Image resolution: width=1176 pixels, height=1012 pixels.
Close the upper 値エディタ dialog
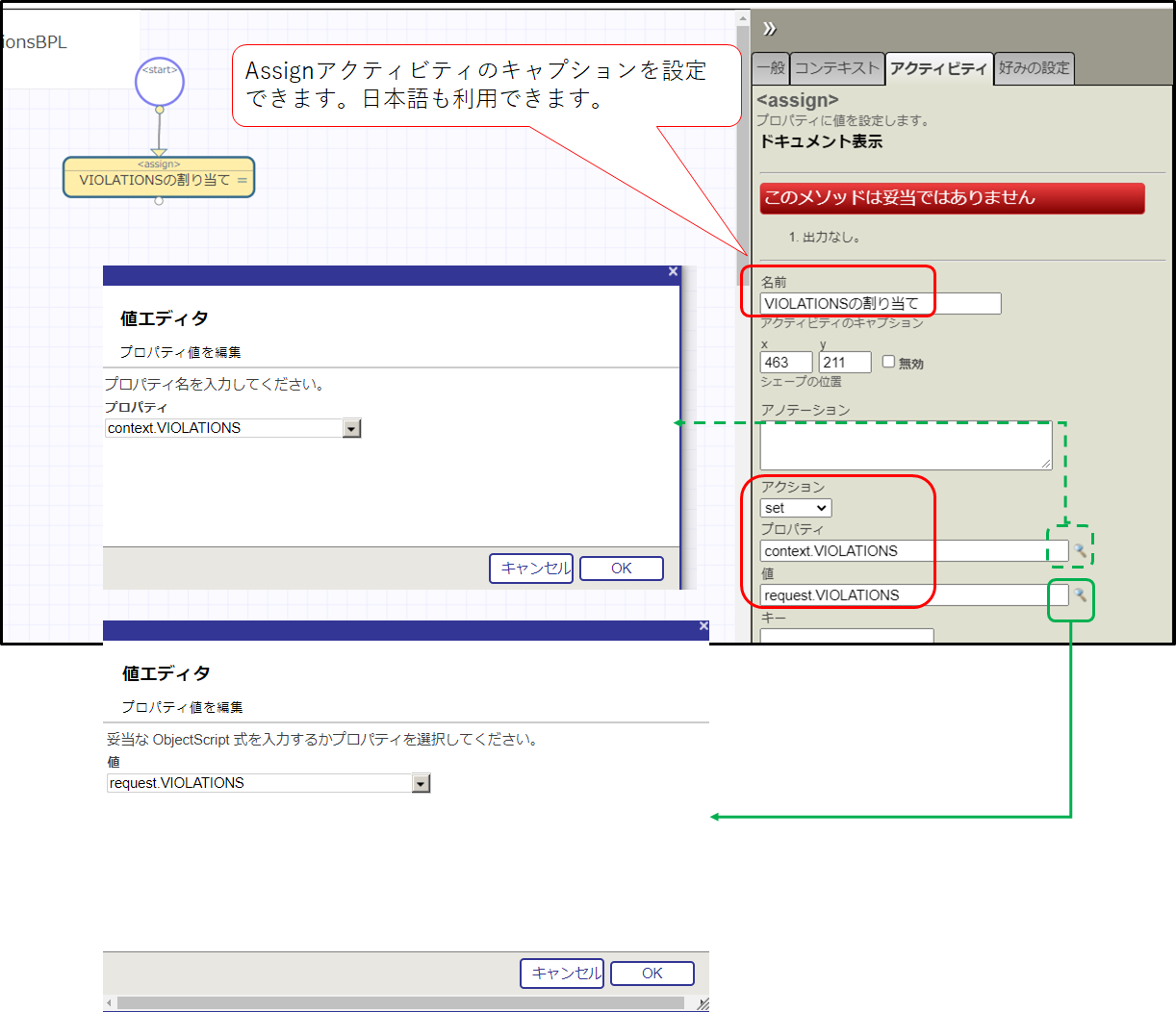coord(673,272)
